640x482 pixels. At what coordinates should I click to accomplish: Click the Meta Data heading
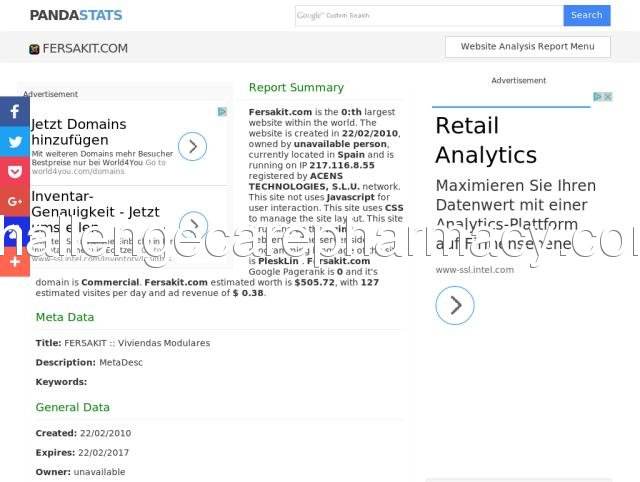coord(65,317)
